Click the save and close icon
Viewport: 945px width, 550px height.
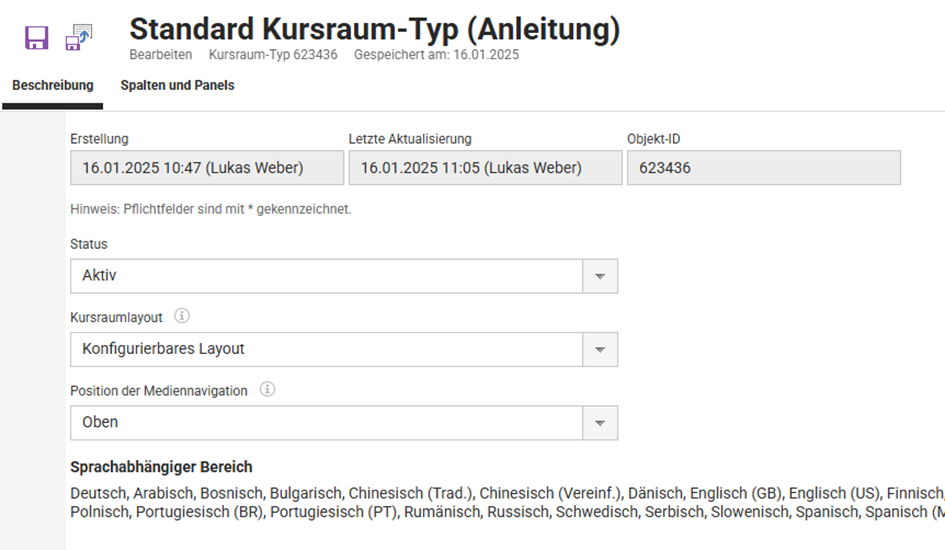[78, 38]
